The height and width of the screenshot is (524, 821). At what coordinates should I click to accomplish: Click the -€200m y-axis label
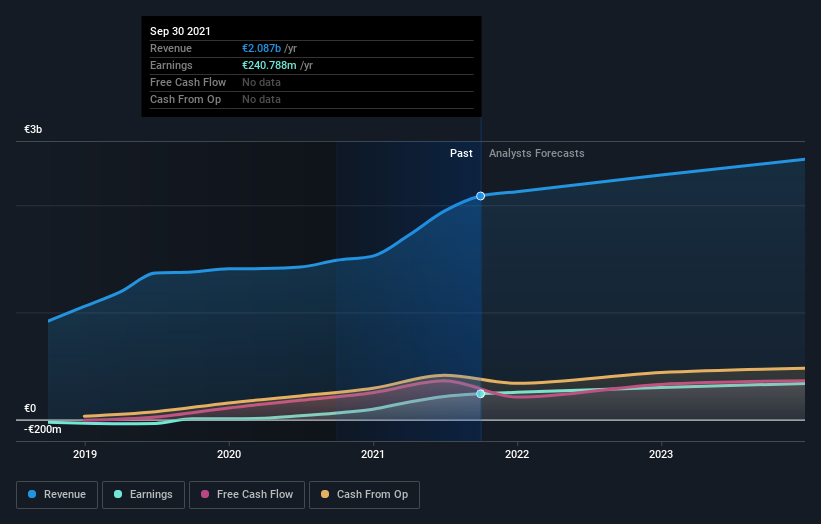42,429
